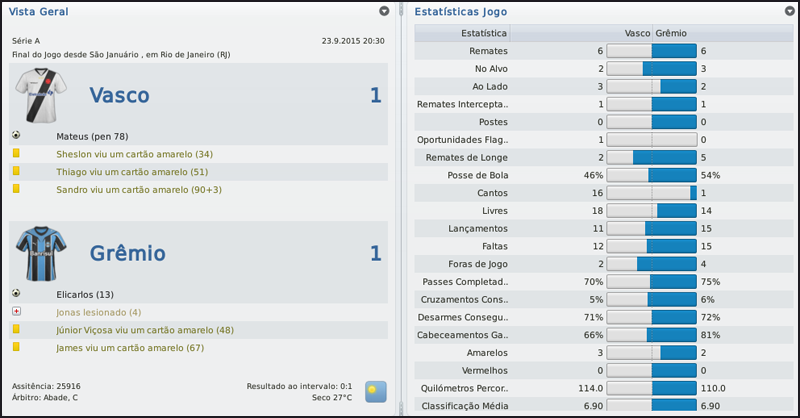Open the Vasco team name link
This screenshot has height=418, width=800.
pyautogui.click(x=119, y=95)
